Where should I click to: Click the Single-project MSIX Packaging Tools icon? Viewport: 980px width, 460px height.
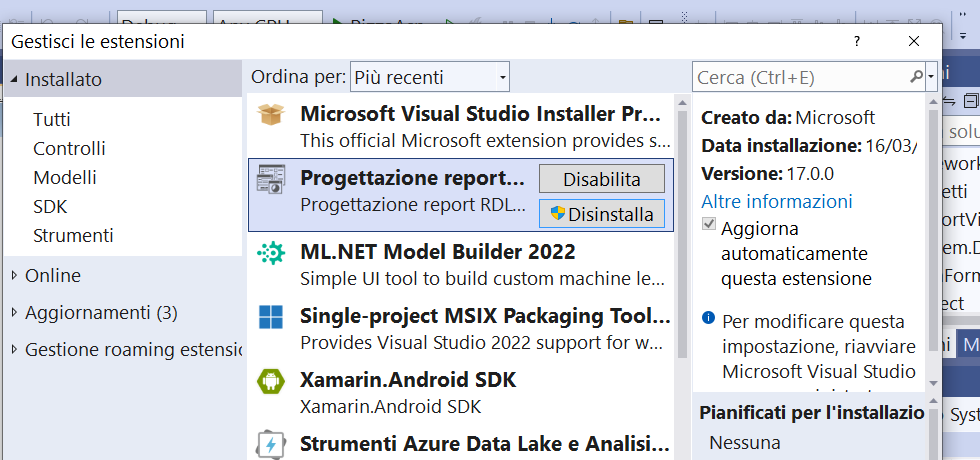coord(271,318)
